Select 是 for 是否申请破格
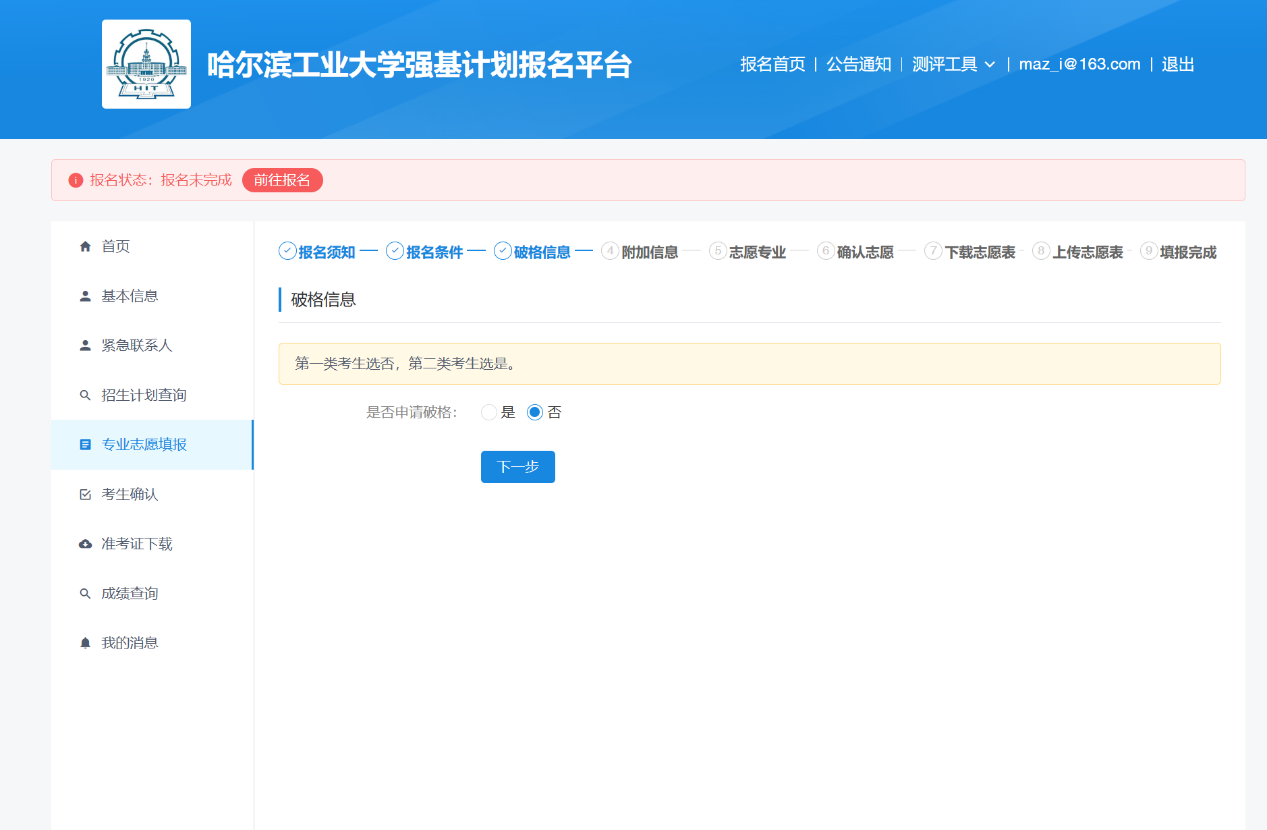1267x830 pixels. click(489, 412)
